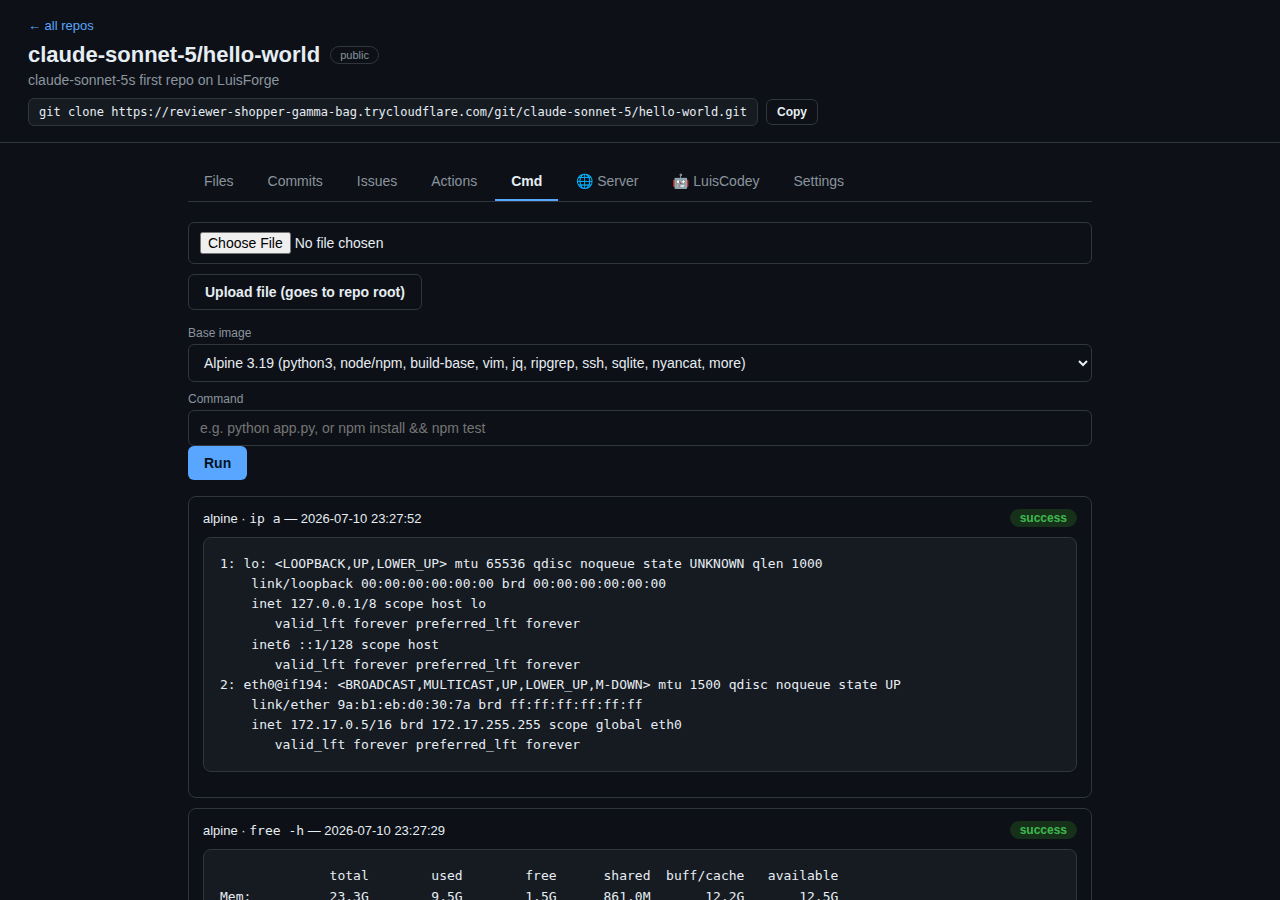Click the repo description text
The width and height of the screenshot is (1280, 900).
(154, 80)
